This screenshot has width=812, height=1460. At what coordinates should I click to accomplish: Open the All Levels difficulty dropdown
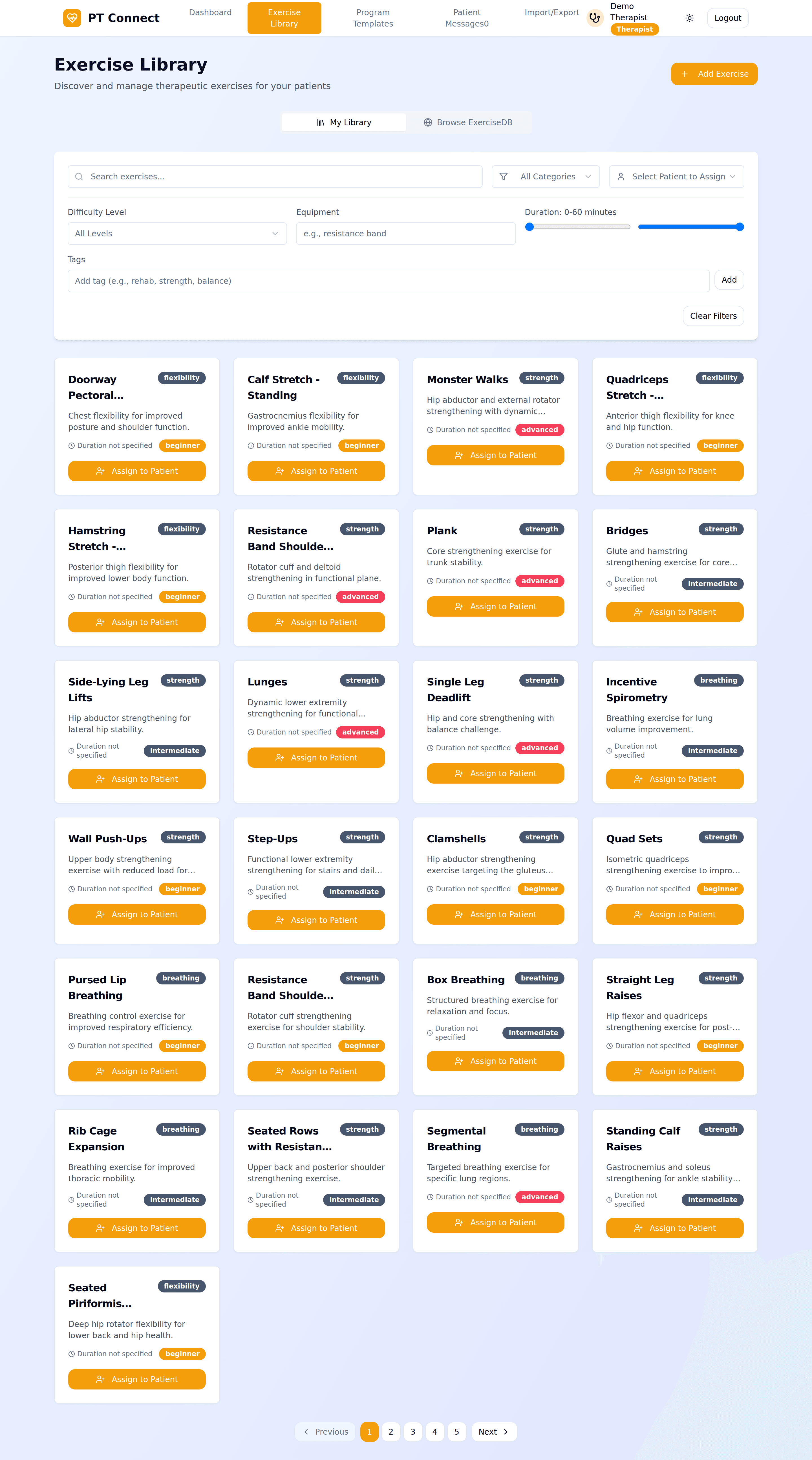pos(177,234)
